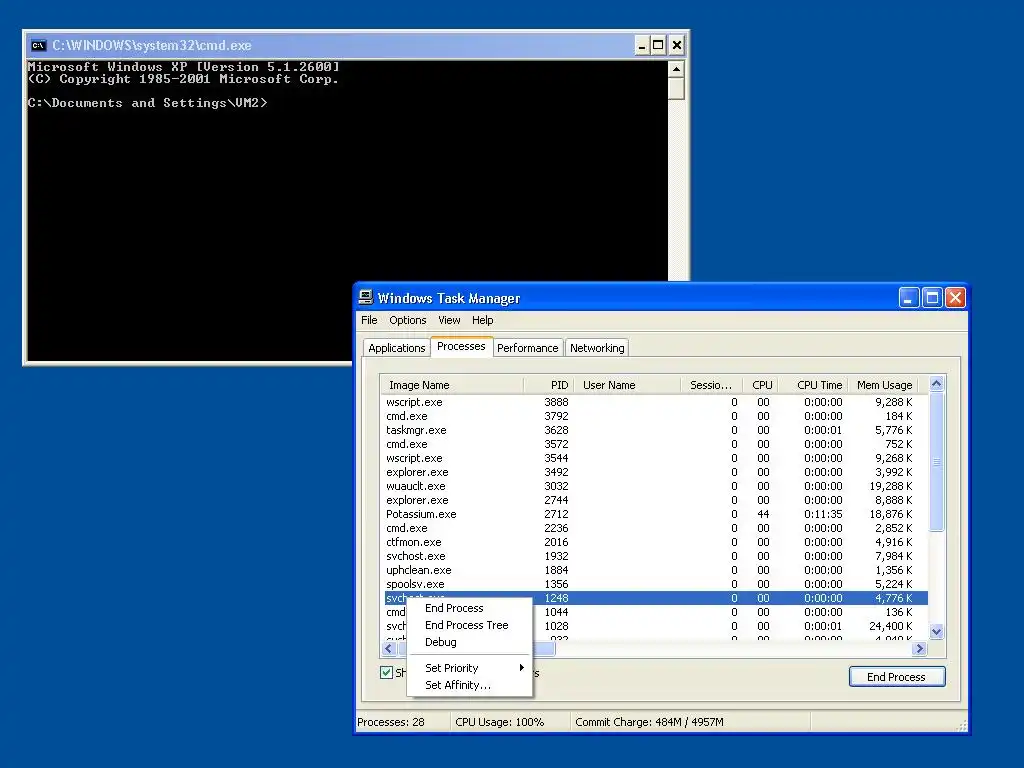This screenshot has width=1024, height=768.
Task: Open the View menu
Action: pyautogui.click(x=449, y=320)
